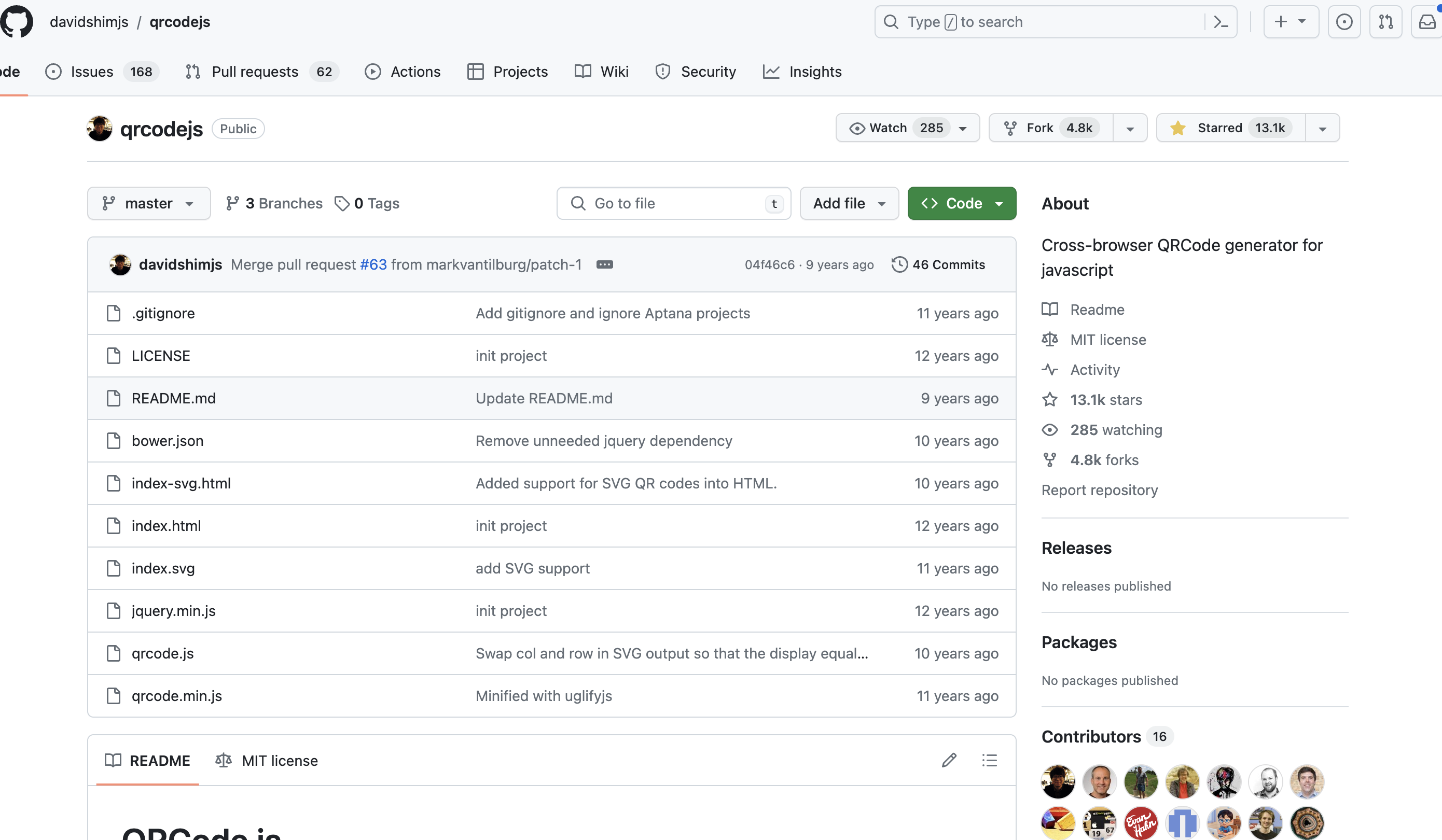The image size is (1442, 840).
Task: Toggle the list-view icon in README toolbar
Action: 990,760
